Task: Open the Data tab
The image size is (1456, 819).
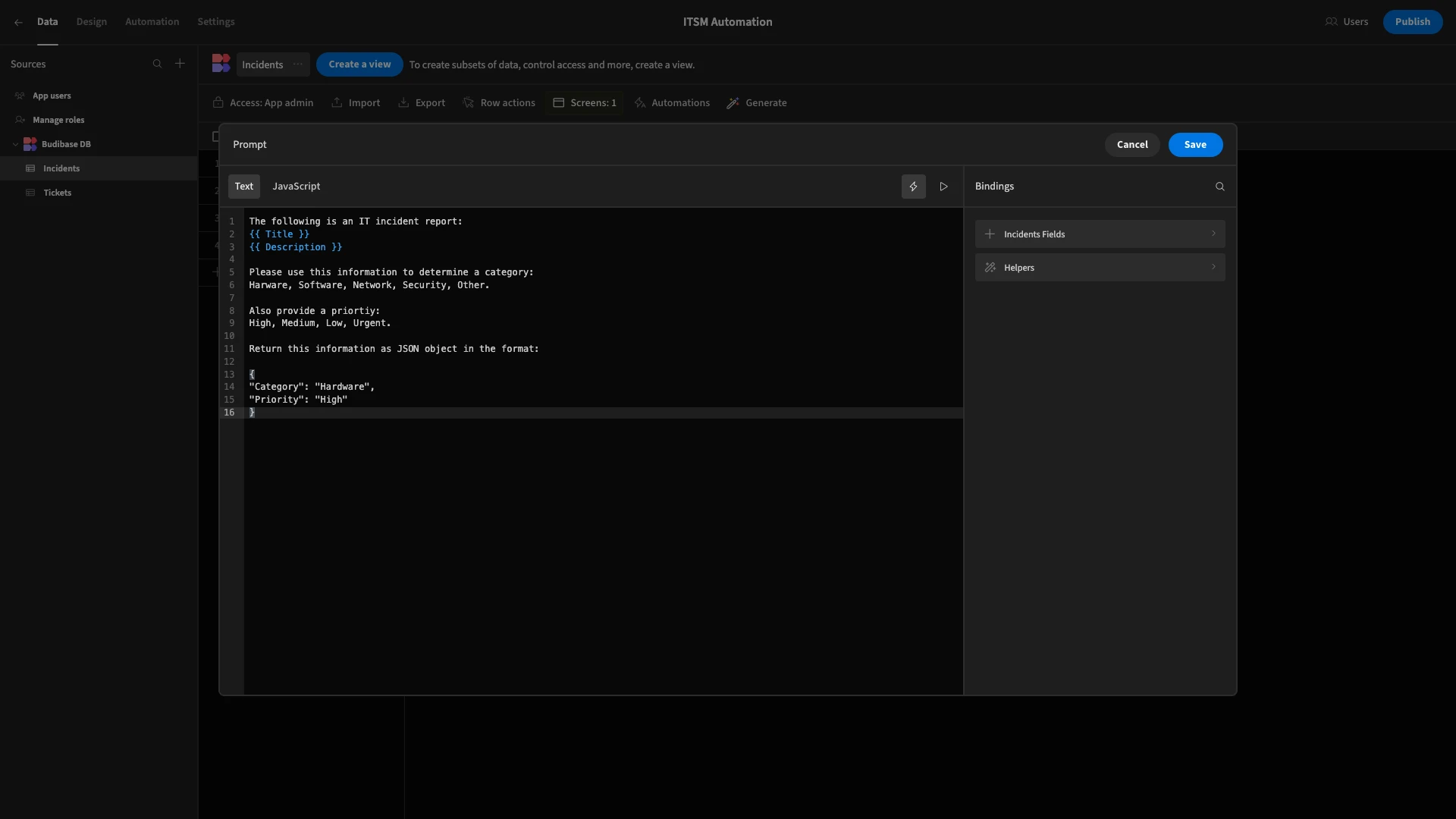Action: 47,22
